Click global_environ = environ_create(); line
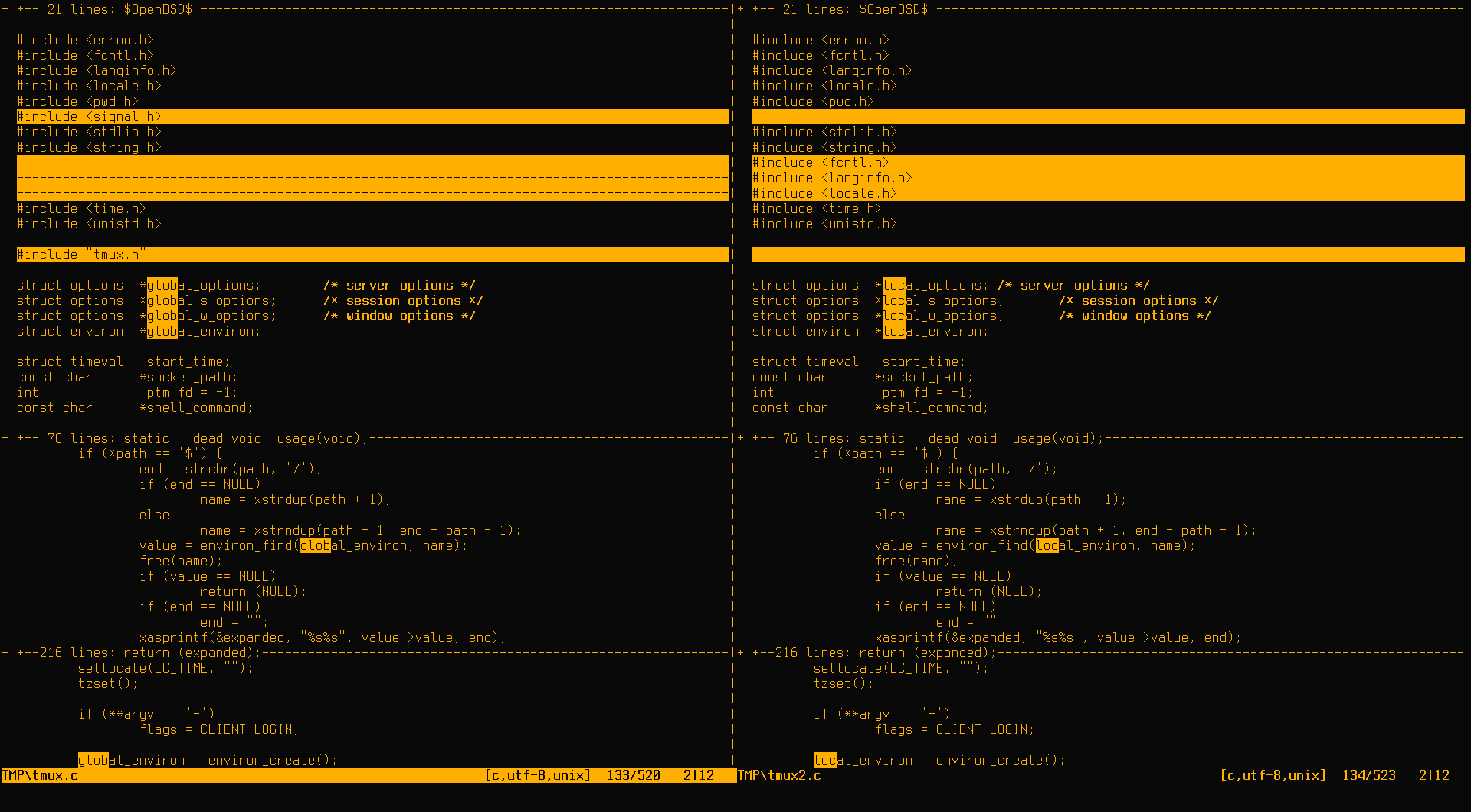The width and height of the screenshot is (1471, 812). tap(208, 760)
